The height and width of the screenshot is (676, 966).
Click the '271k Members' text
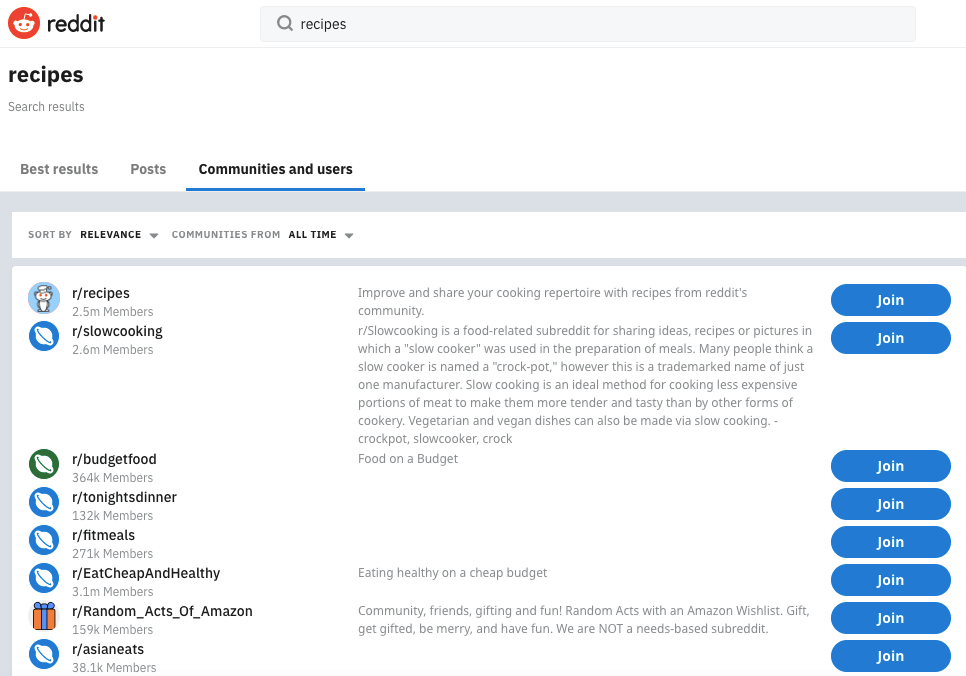point(113,554)
